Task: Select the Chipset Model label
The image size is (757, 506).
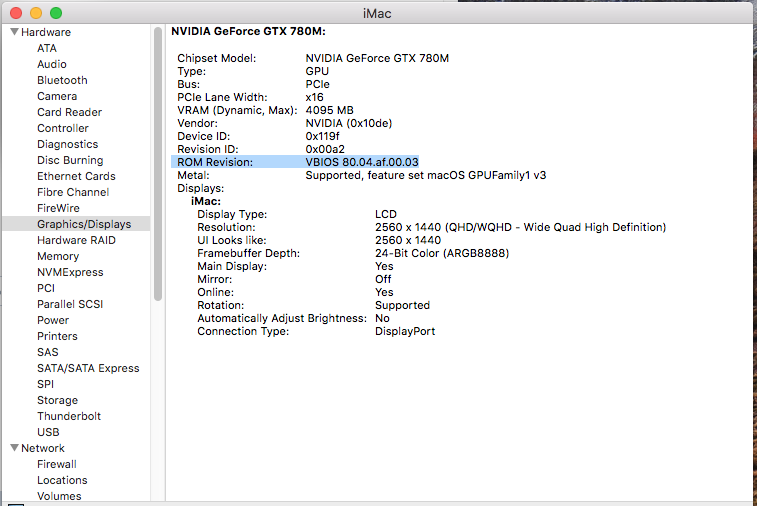Action: click(x=217, y=58)
